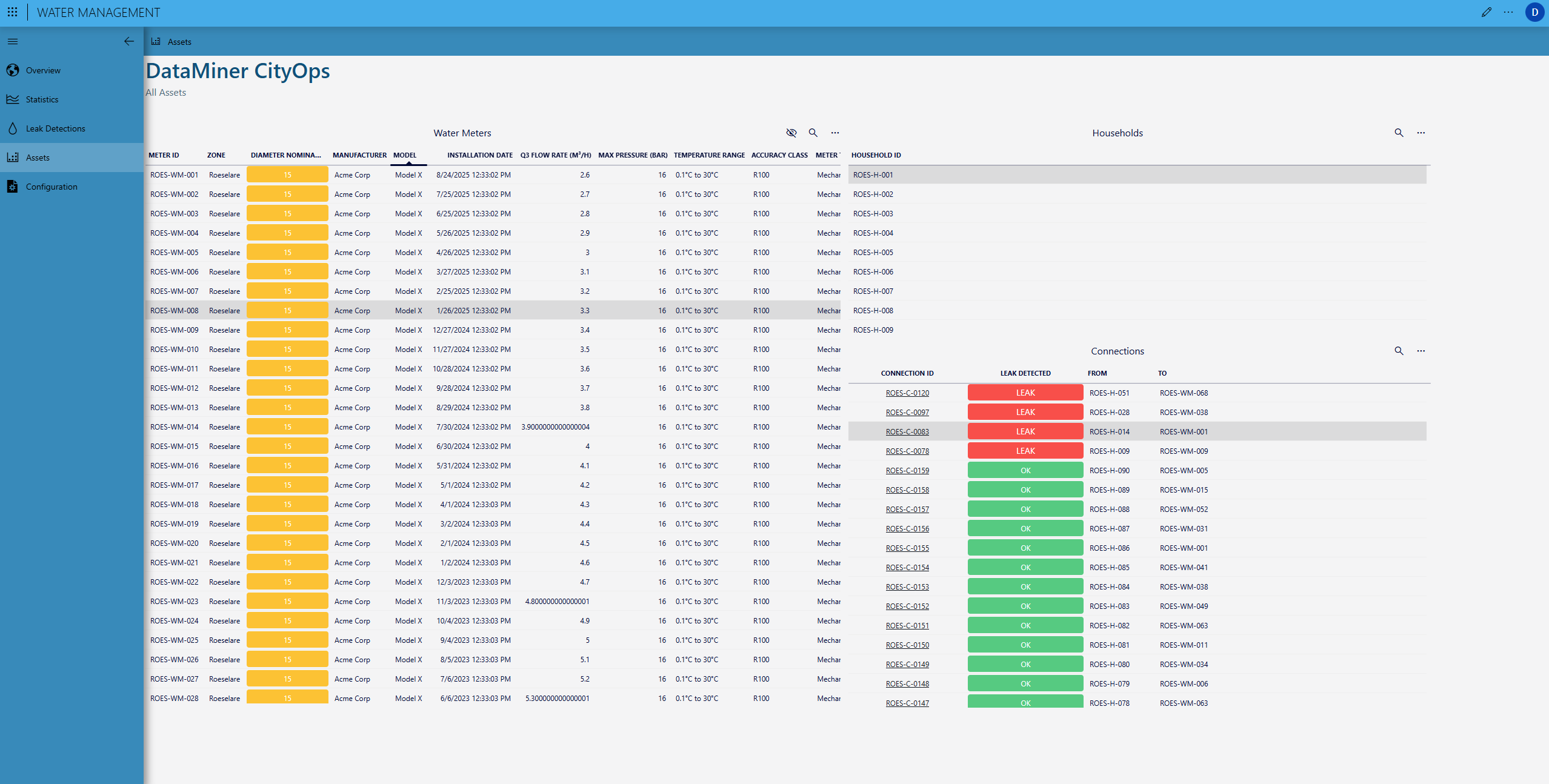
Task: Toggle hidden columns eye icon
Action: coord(791,133)
